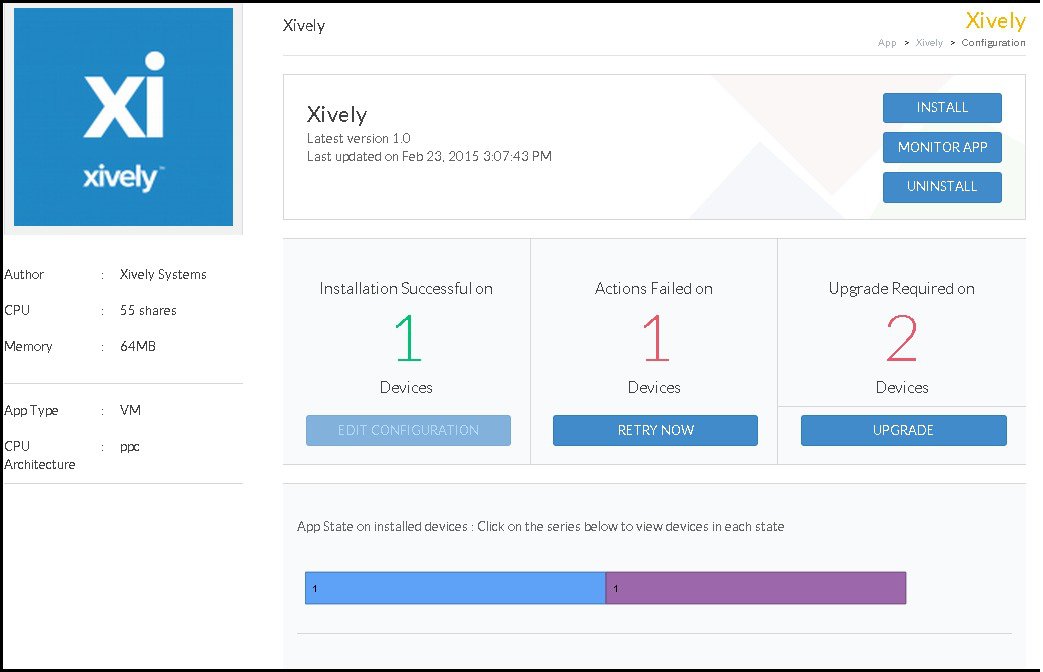Click the red failed actions count

655,338
